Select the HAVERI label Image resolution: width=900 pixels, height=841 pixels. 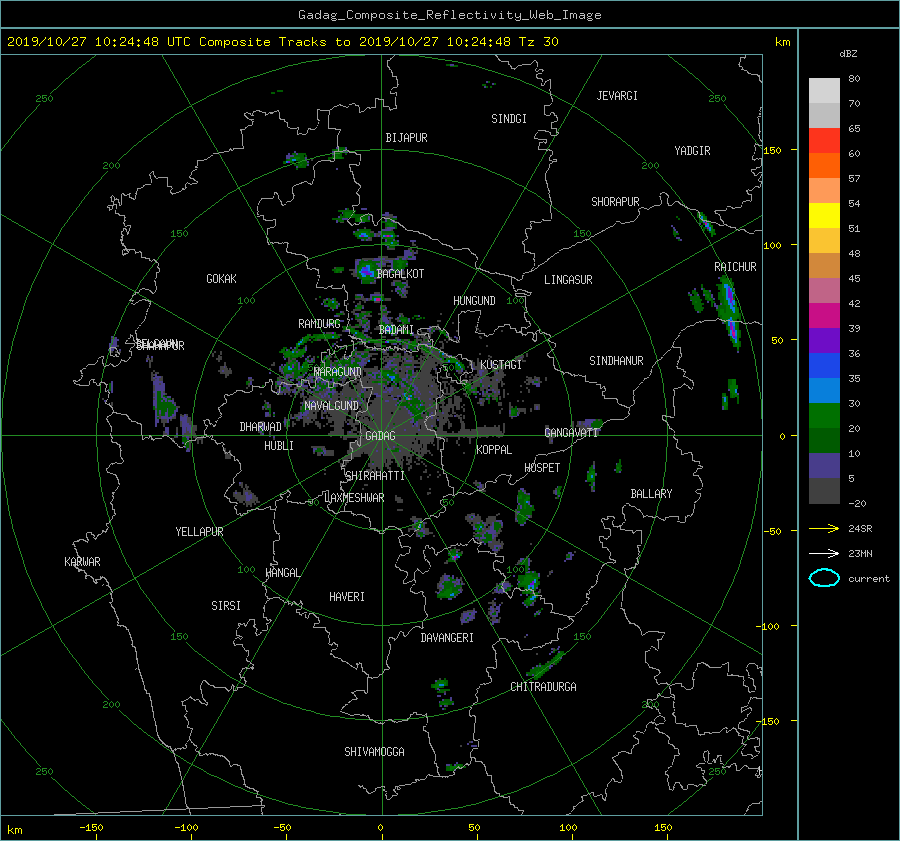point(347,597)
